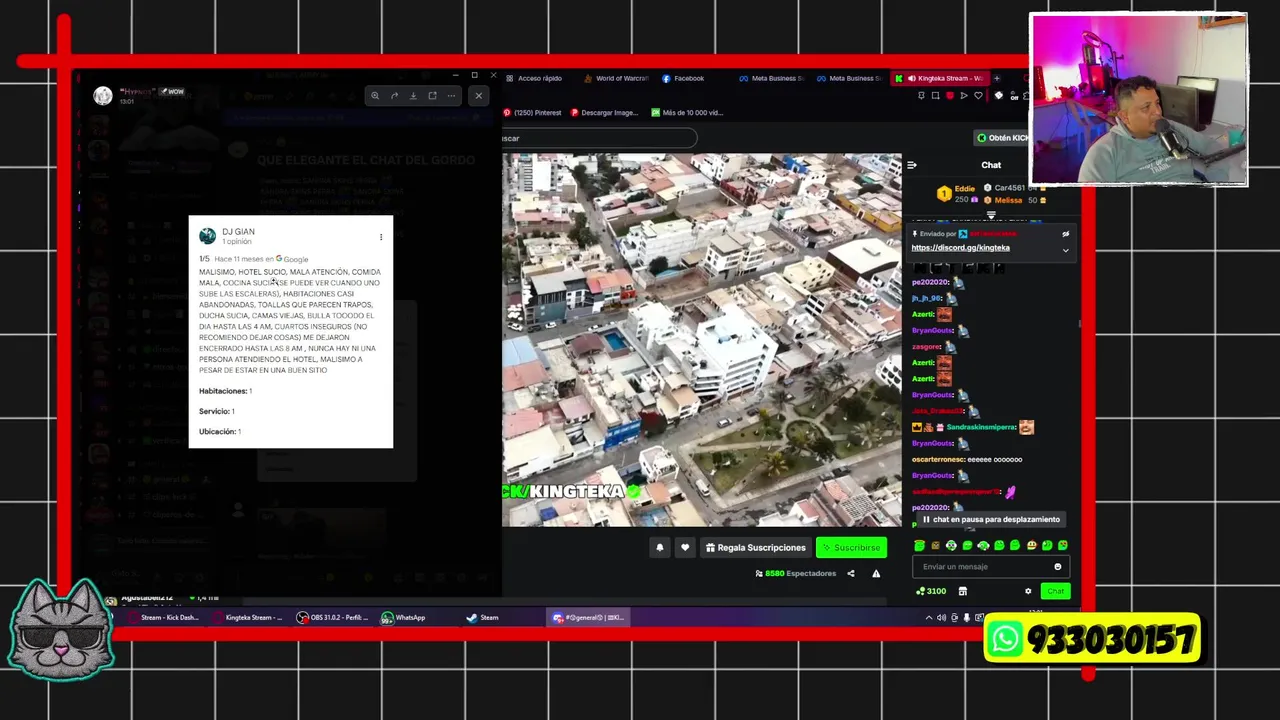Open chat settings gear
1280x720 pixels.
pos(1028,591)
